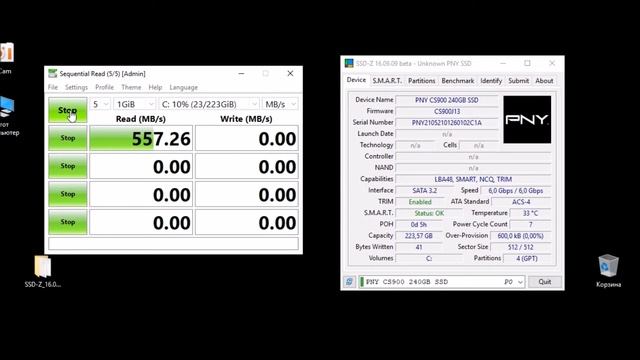Open the test size dropdown showing 1GiB

(x=134, y=104)
